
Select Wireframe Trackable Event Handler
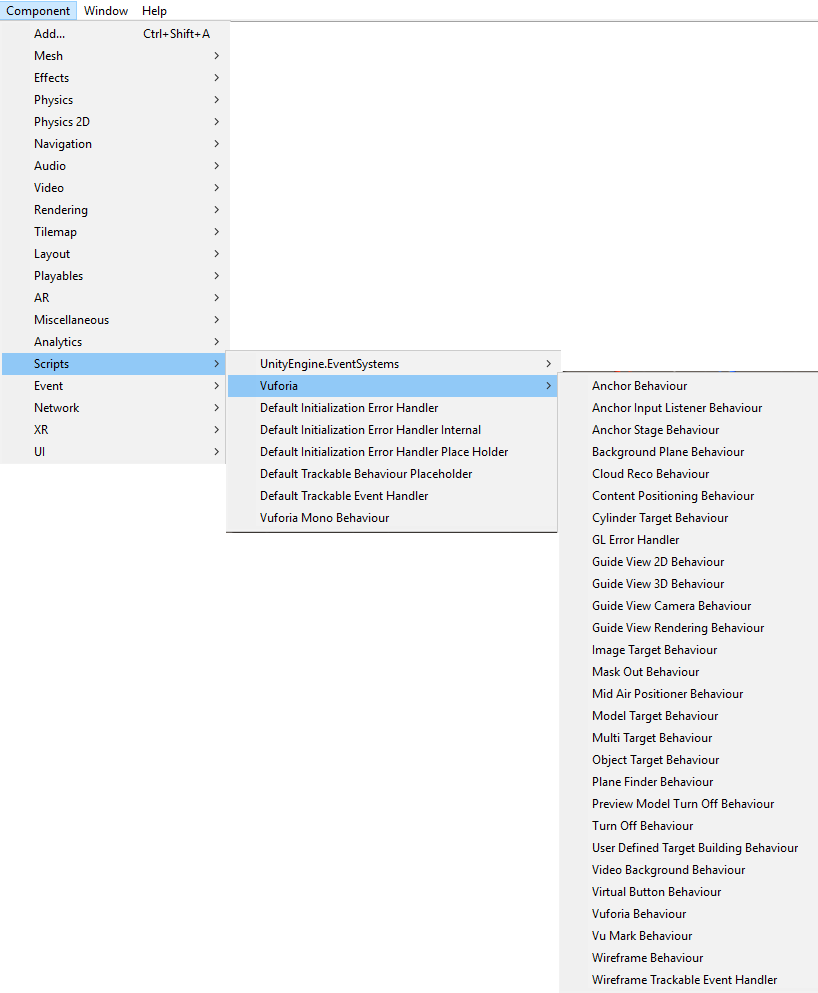(x=689, y=980)
